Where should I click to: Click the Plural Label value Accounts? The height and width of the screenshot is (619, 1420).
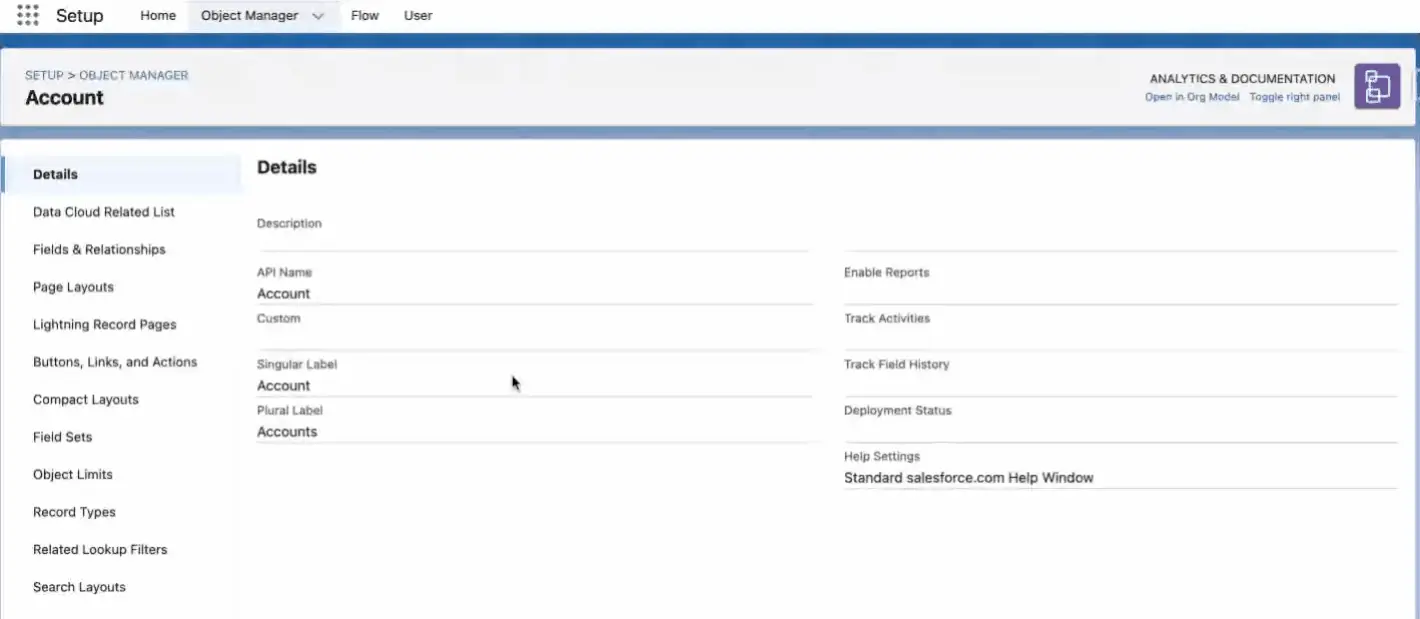coord(287,432)
